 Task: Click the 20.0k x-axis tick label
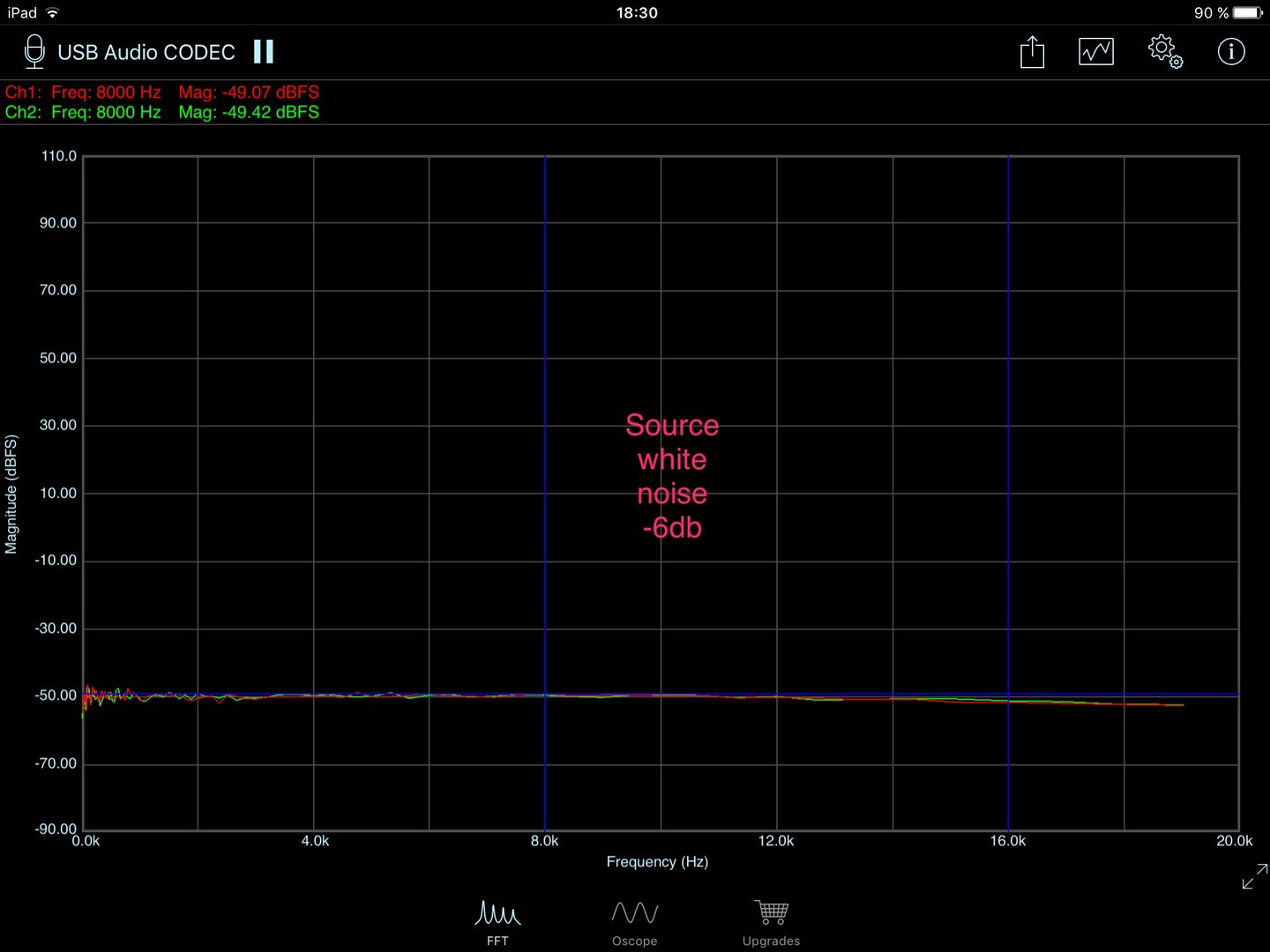[x=1235, y=841]
